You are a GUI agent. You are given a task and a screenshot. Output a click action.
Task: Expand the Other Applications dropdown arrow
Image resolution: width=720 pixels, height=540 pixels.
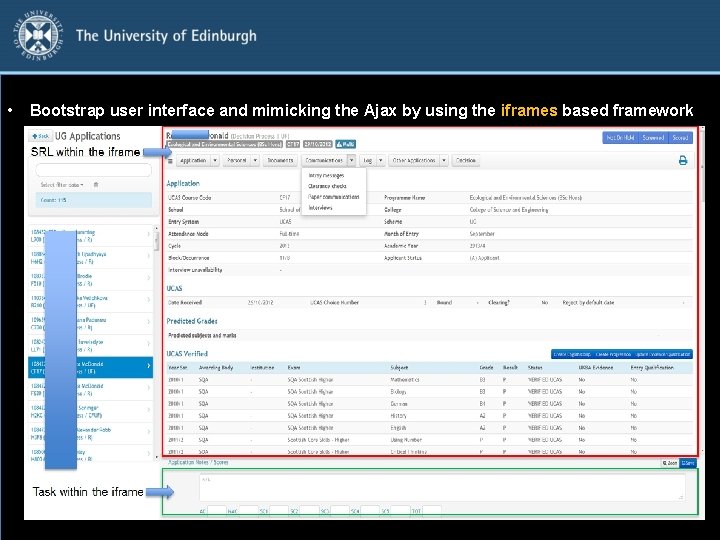pyautogui.click(x=444, y=160)
